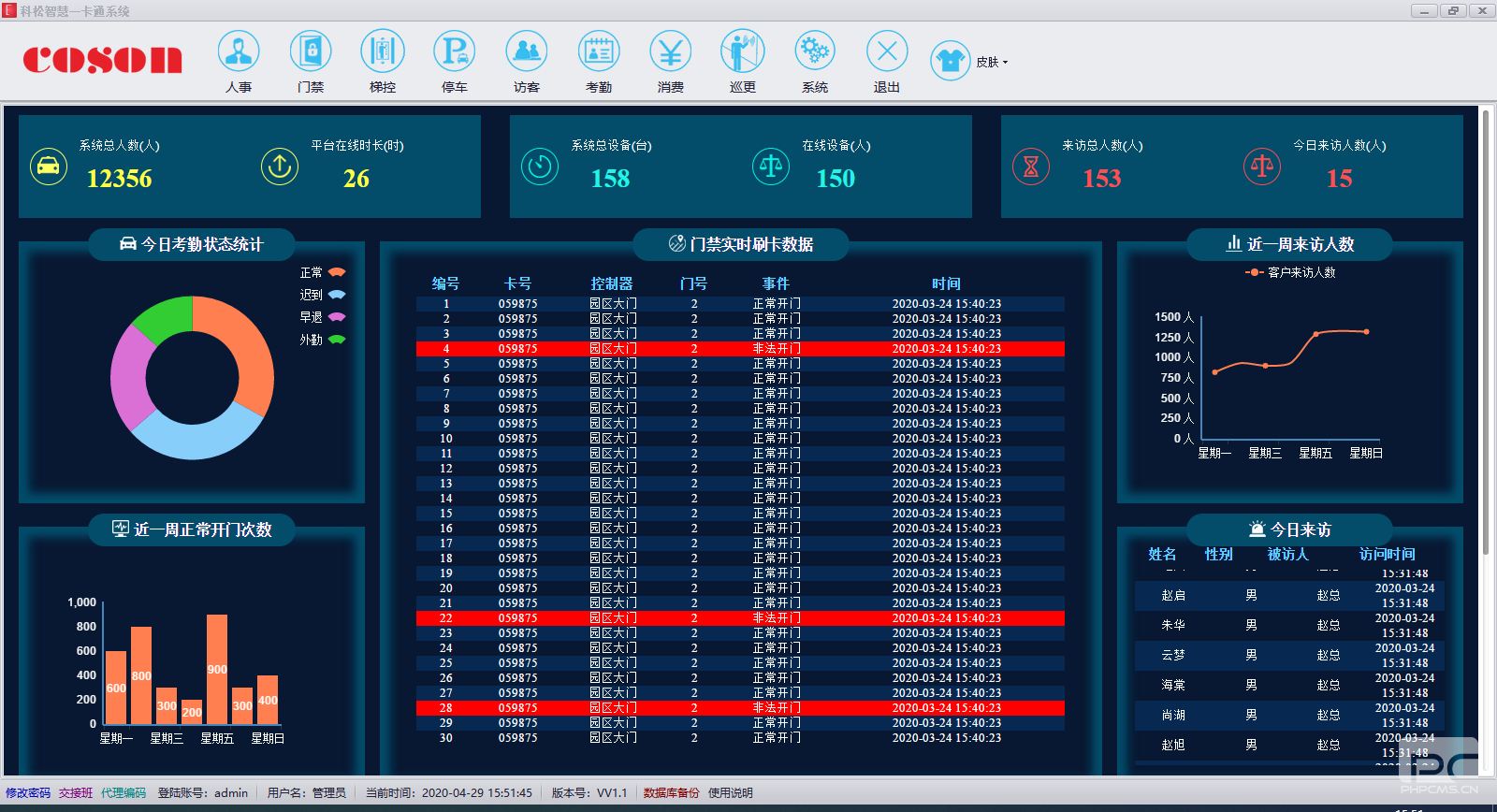
Task: Toggle the 客户来访人数 legend in weekly chart
Action: [1291, 272]
